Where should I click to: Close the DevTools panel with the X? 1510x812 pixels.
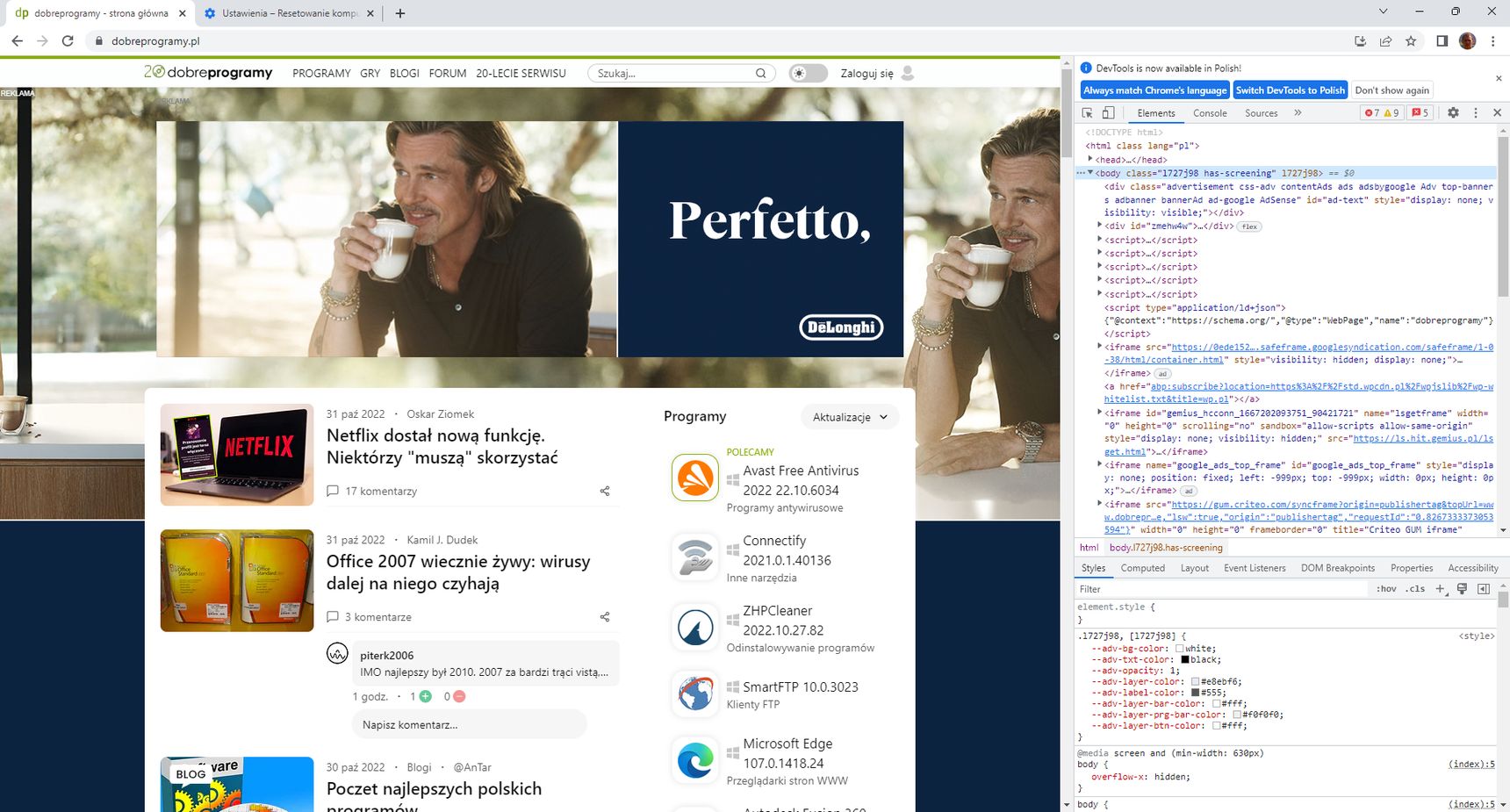(1497, 113)
